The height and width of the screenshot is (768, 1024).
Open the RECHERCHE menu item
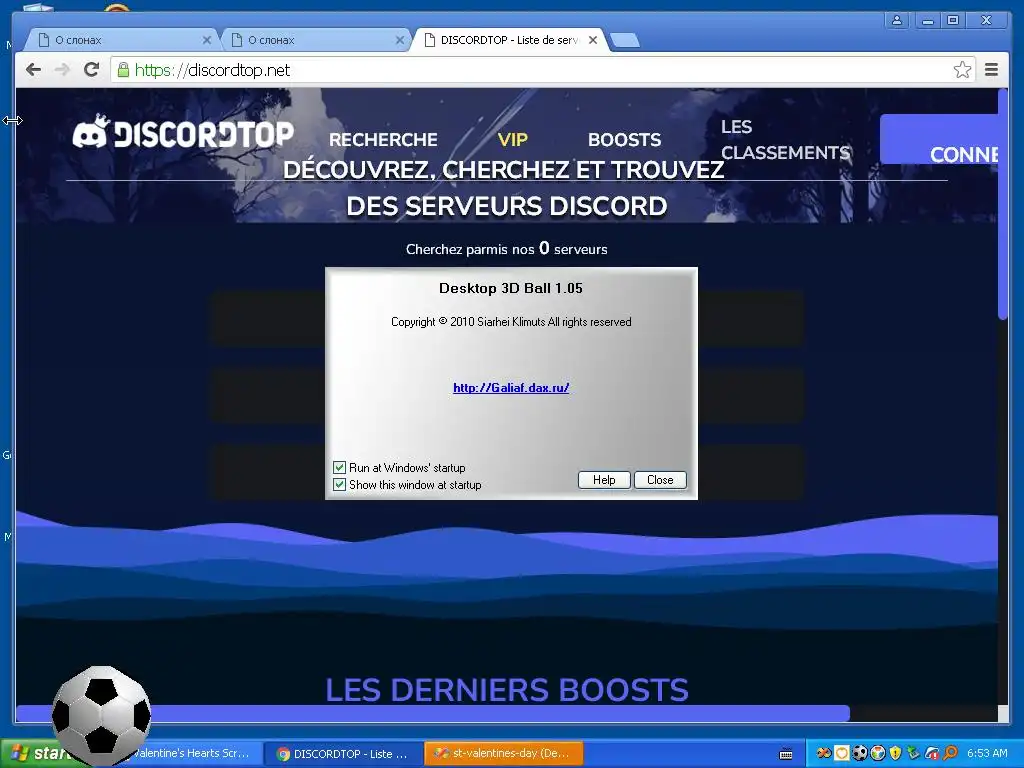click(383, 140)
